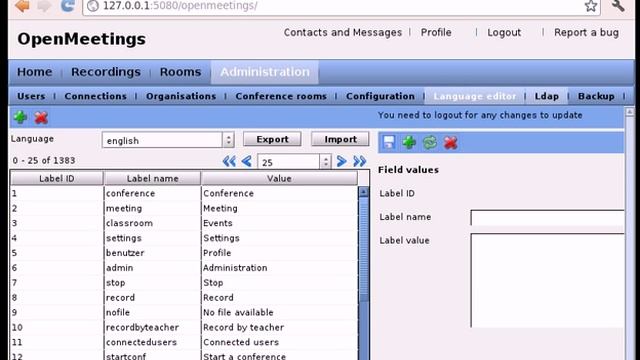
Task: Select the 'nofile' label row
Action: coord(184,313)
